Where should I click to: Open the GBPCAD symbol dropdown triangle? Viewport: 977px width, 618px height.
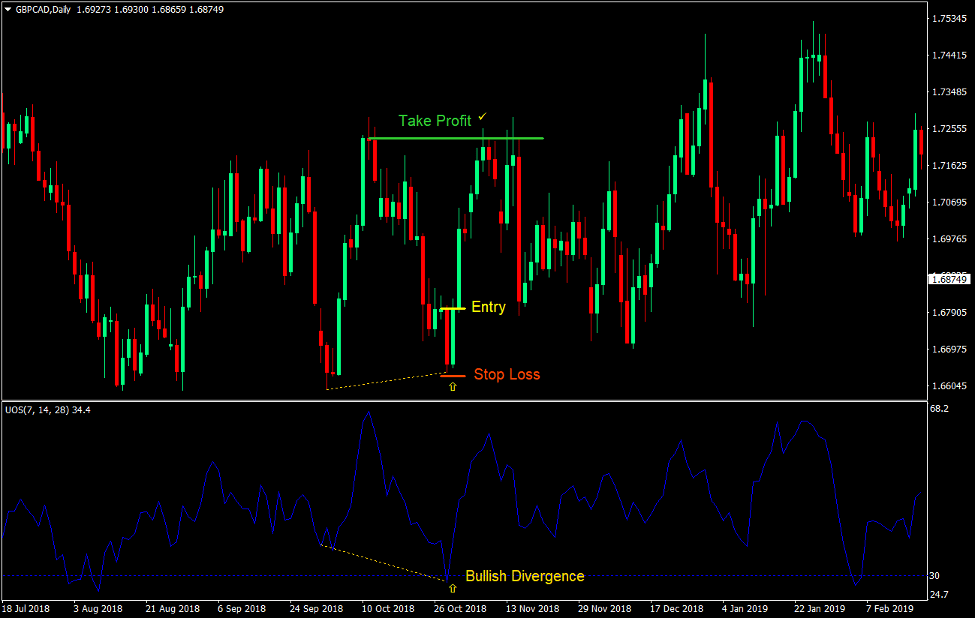8,8
